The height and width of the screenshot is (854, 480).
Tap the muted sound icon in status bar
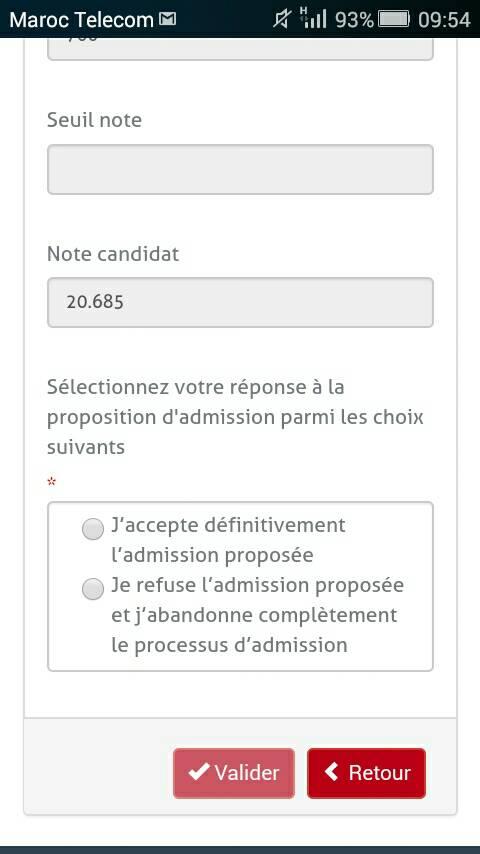click(x=282, y=20)
